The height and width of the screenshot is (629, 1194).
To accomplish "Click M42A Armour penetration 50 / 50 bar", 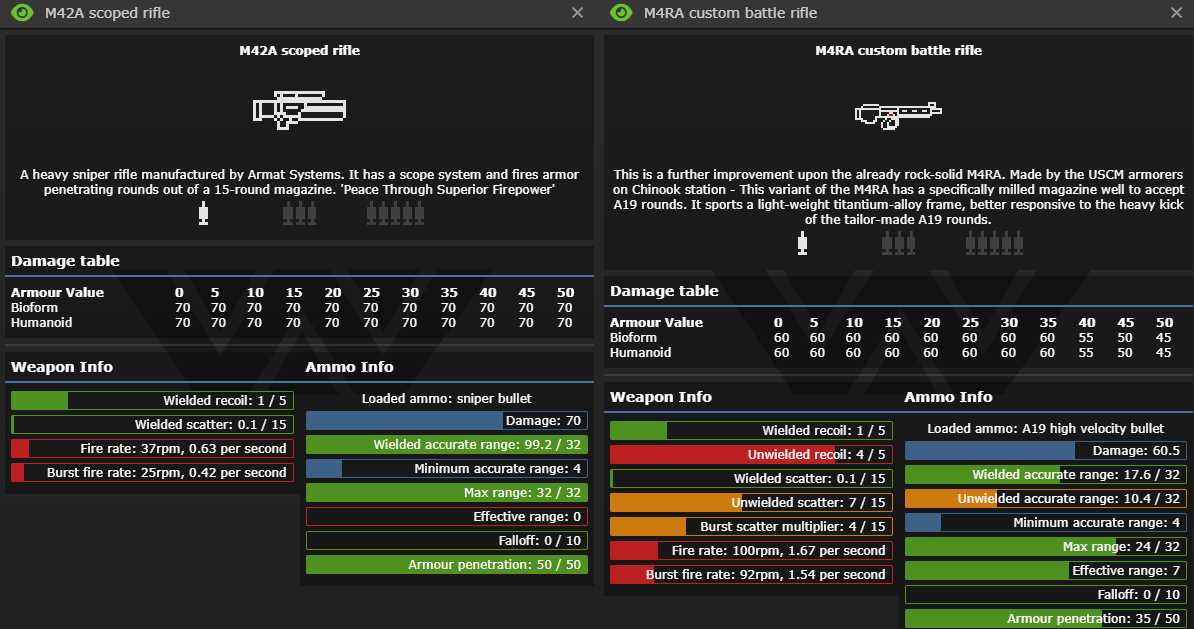I will coord(446,565).
